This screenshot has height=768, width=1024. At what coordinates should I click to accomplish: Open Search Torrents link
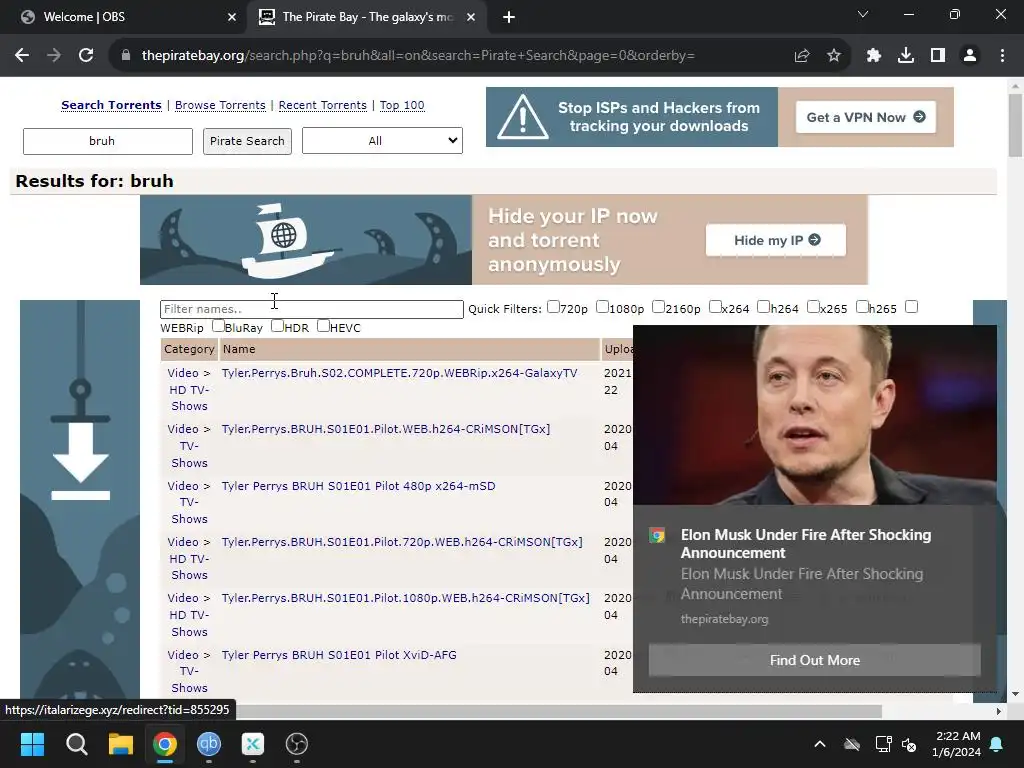point(111,105)
